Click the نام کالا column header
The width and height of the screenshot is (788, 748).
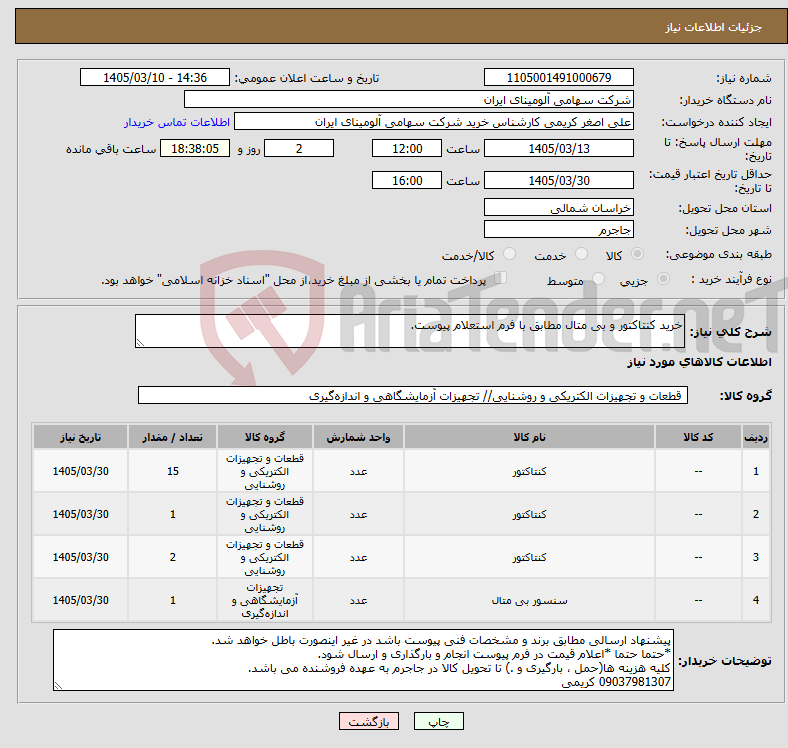[x=529, y=437]
